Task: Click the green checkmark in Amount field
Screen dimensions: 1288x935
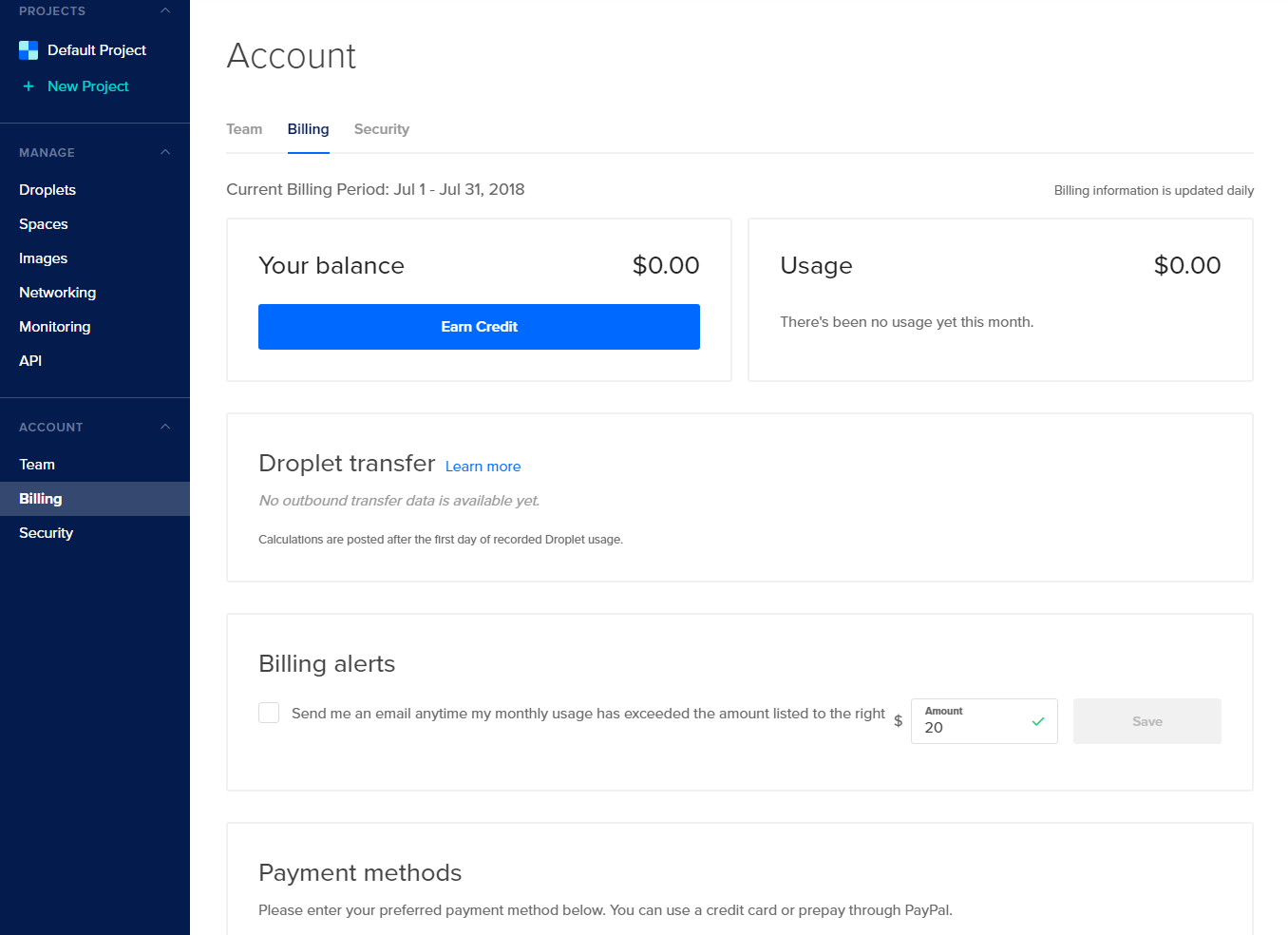Action: 1037,722
